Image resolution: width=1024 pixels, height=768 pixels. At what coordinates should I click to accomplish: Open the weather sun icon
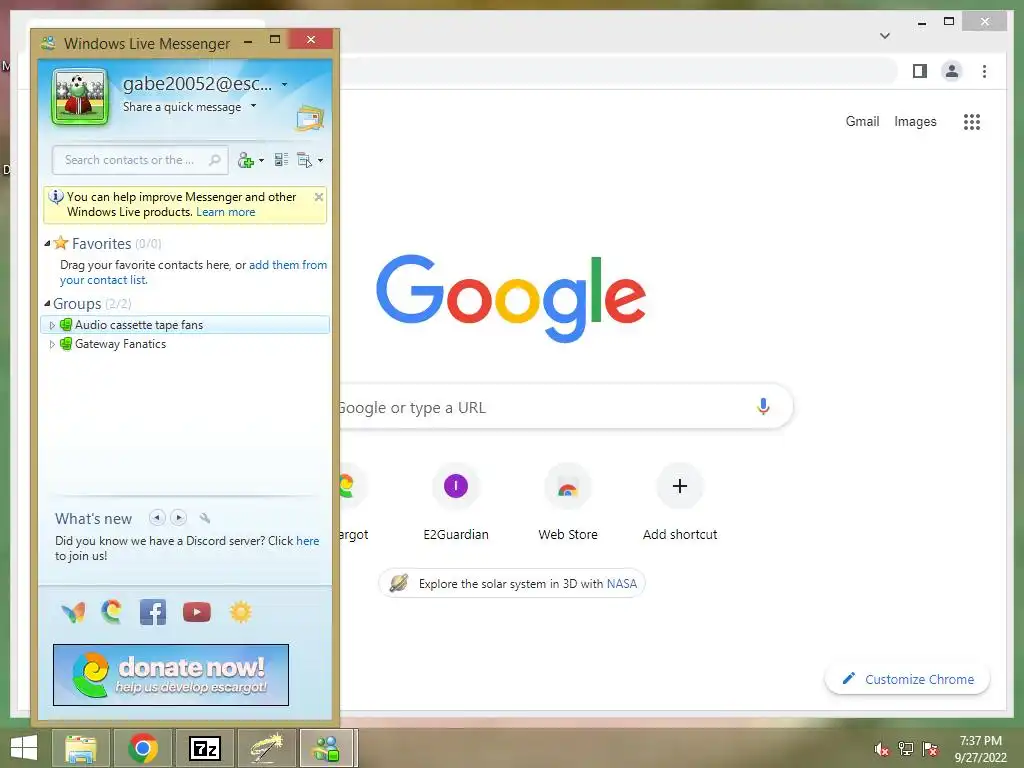[240, 612]
